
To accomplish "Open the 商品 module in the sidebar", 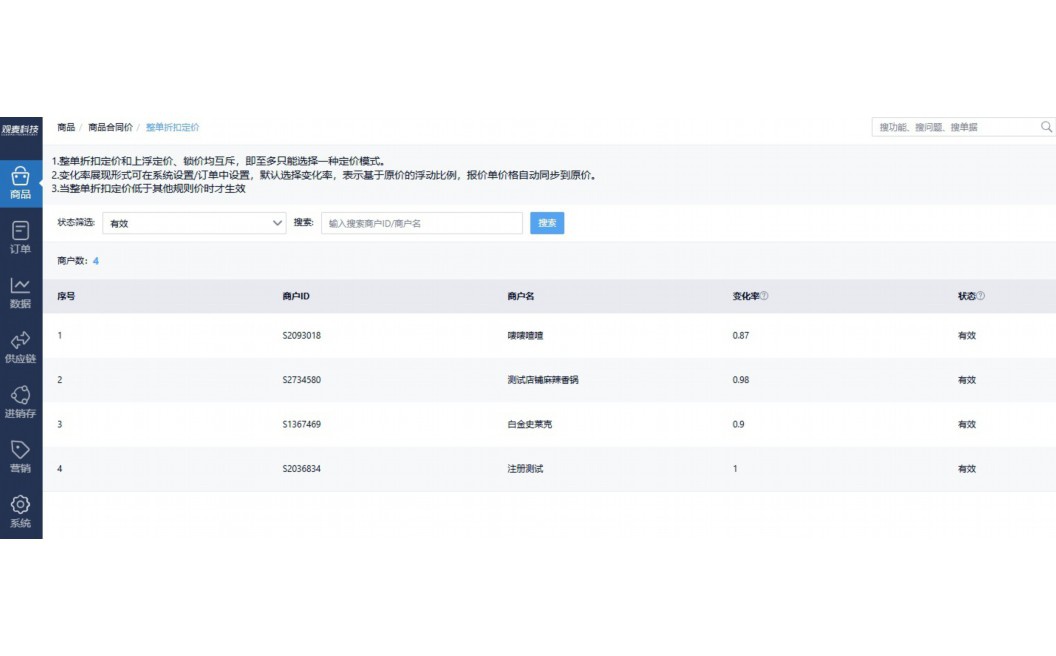I will (x=20, y=178).
